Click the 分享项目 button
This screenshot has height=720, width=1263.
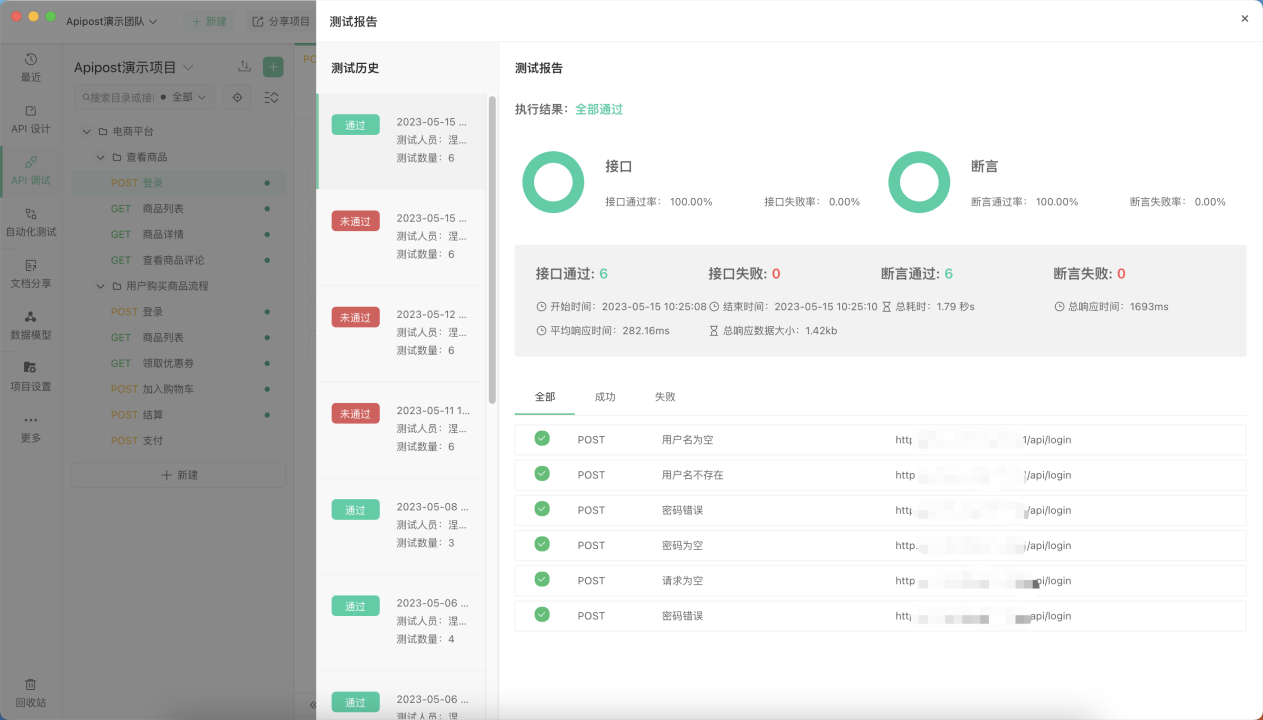click(281, 21)
